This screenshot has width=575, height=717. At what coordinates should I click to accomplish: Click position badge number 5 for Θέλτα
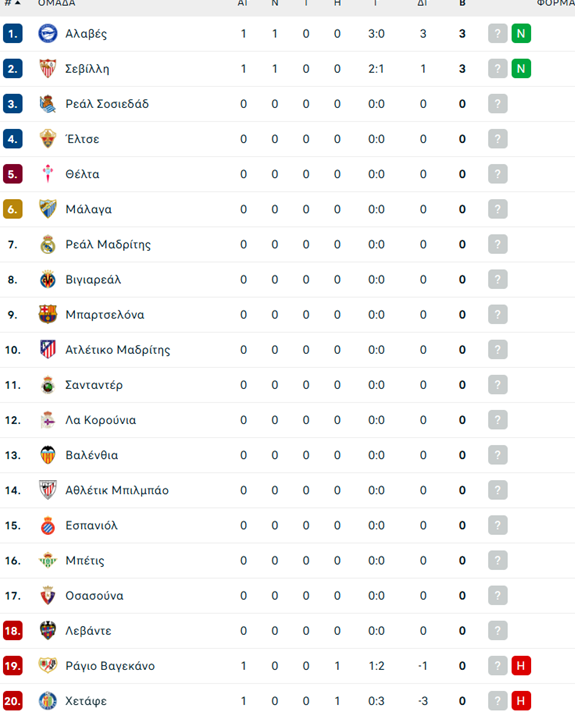click(13, 174)
